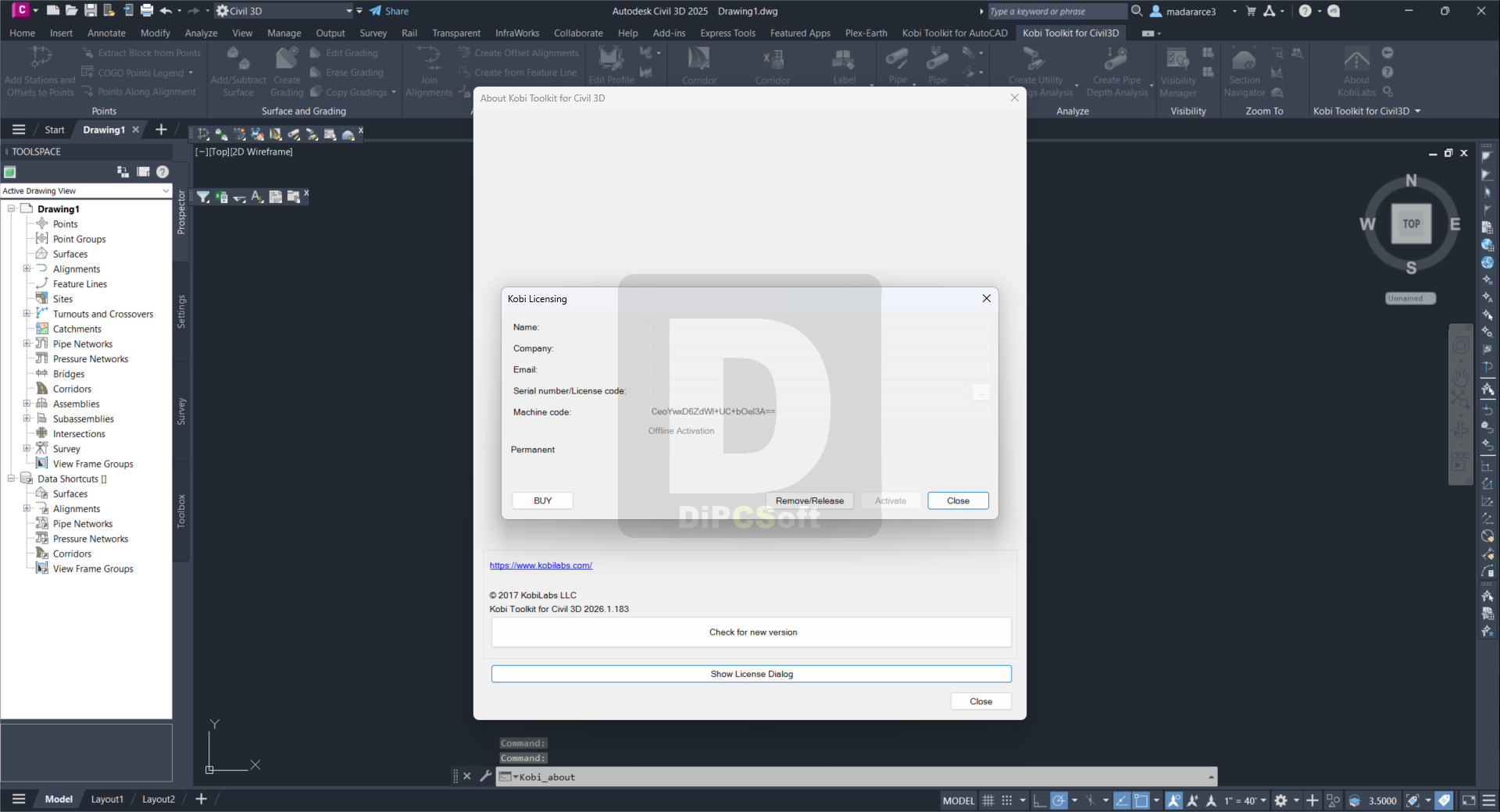Screen dimensions: 1500x812
Task: Toggle grid display in status bar
Action: click(x=988, y=800)
